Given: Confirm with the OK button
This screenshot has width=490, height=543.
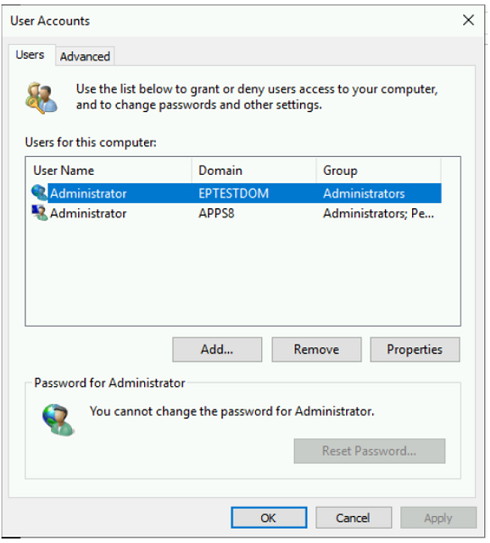Looking at the screenshot, I should 269,518.
